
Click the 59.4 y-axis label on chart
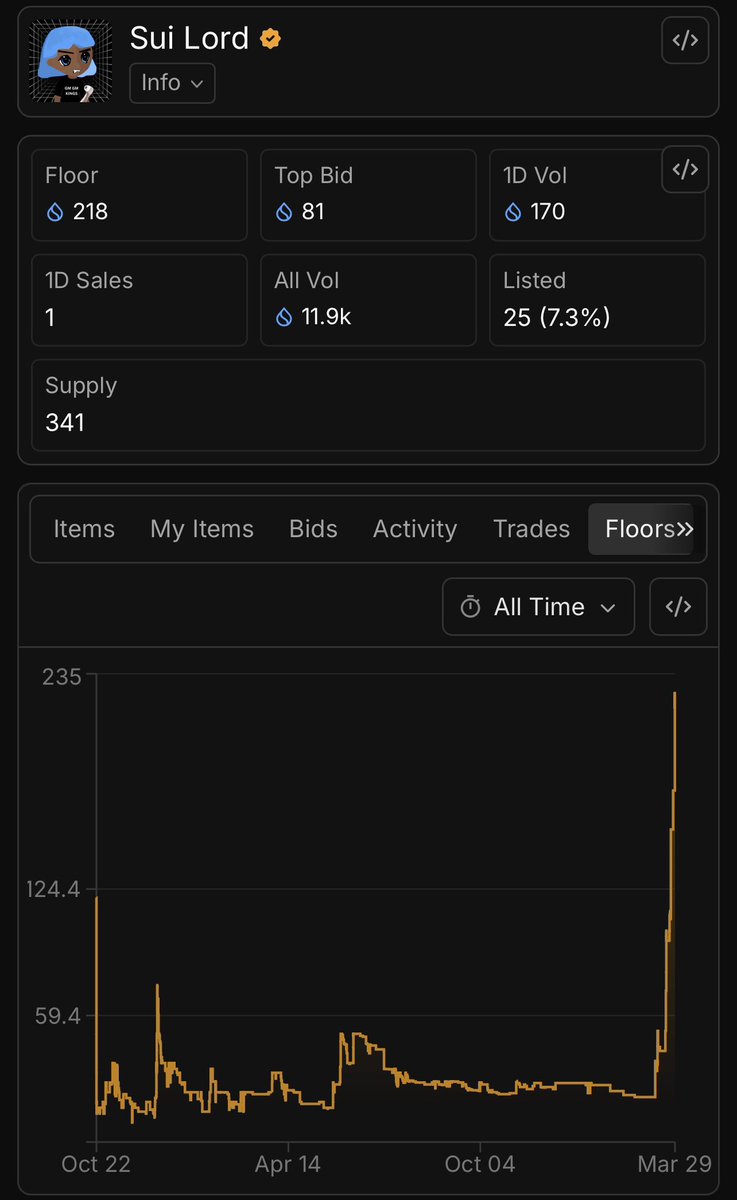click(59, 1016)
